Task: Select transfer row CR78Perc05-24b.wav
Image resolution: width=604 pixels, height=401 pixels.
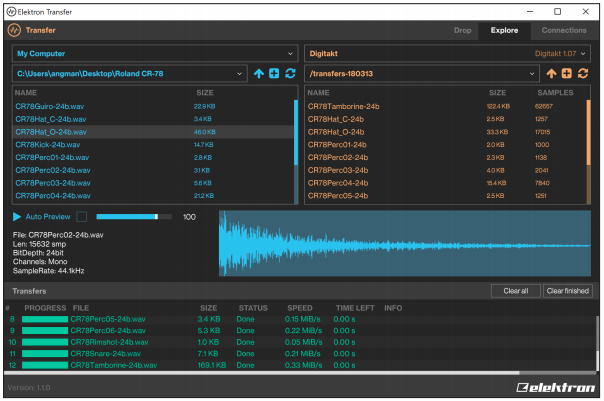Action: (300, 319)
